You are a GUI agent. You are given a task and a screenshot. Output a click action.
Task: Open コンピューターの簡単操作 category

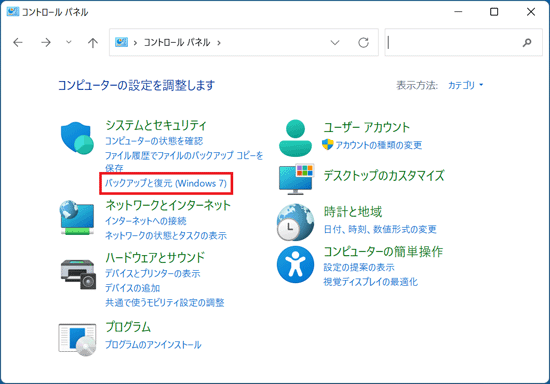[x=383, y=251]
